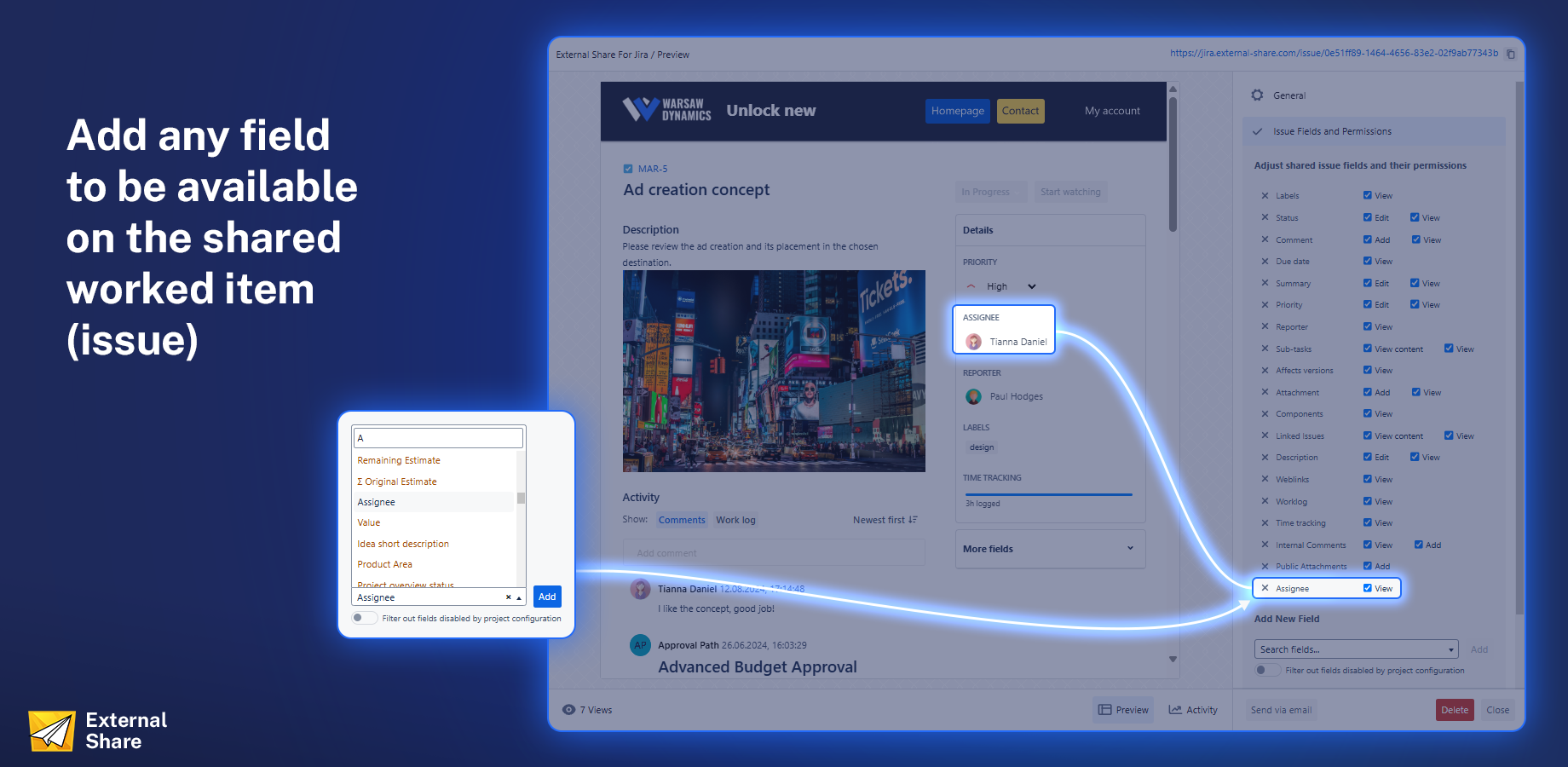Viewport: 1568px width, 767px height.
Task: Remove the Description field via X
Action: pos(1265,457)
